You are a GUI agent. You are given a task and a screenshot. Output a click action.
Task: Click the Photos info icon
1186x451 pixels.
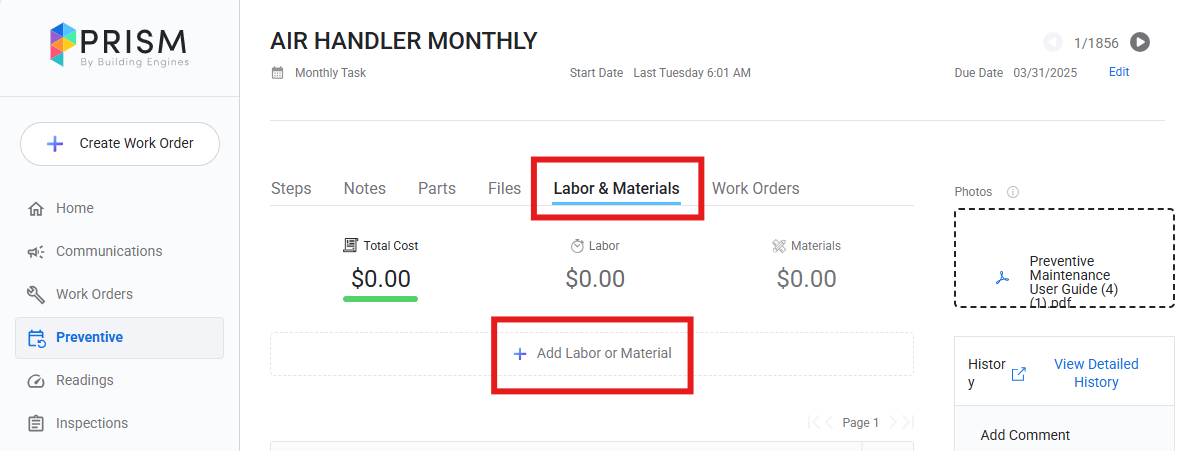pos(1013,192)
